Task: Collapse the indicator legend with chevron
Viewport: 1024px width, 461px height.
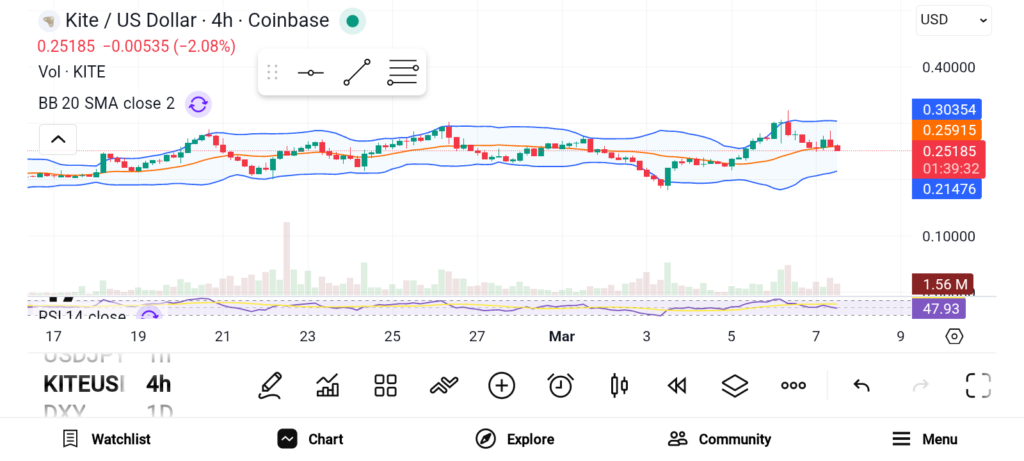Action: click(58, 139)
